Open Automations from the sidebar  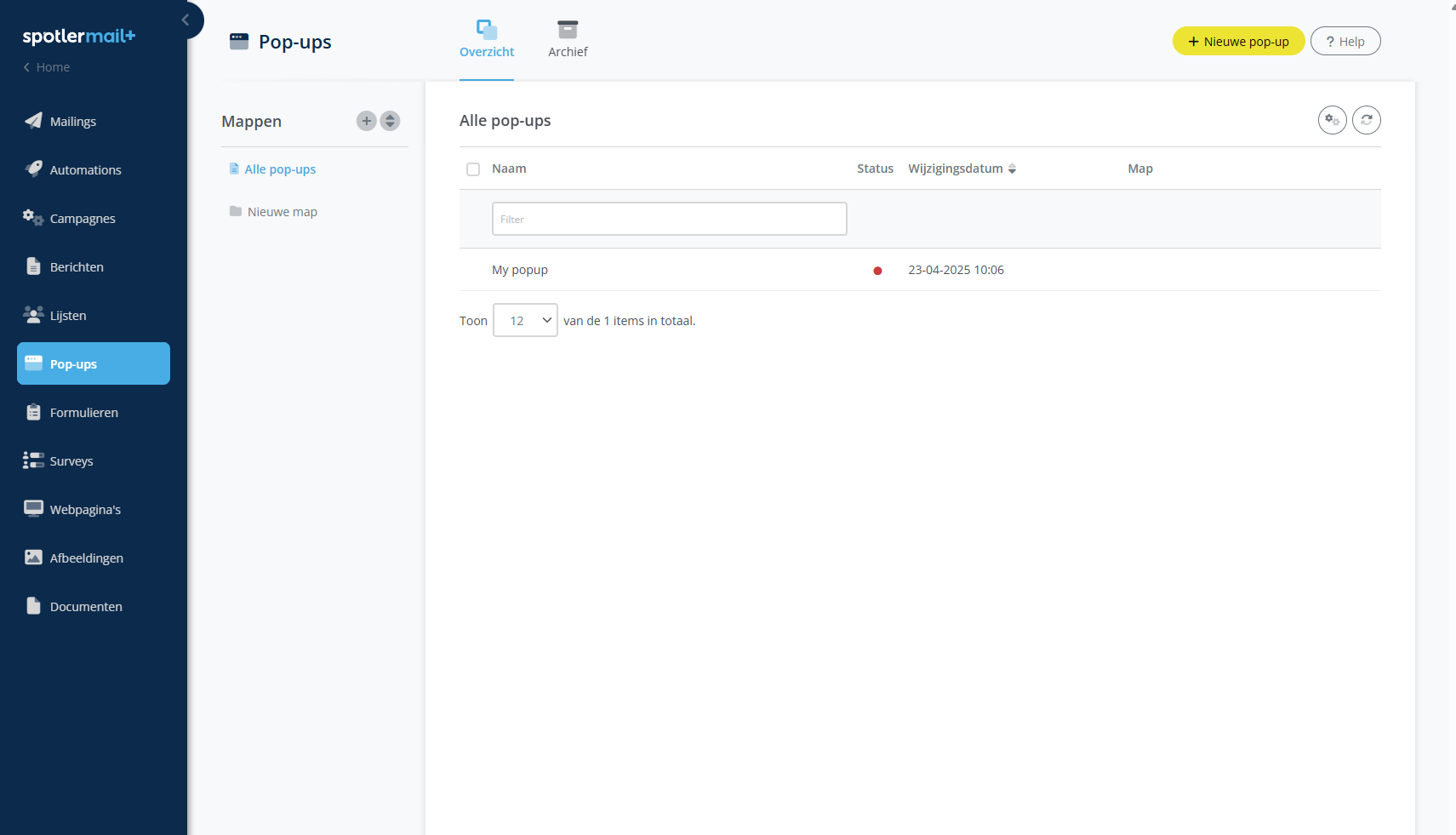pyautogui.click(x=85, y=170)
